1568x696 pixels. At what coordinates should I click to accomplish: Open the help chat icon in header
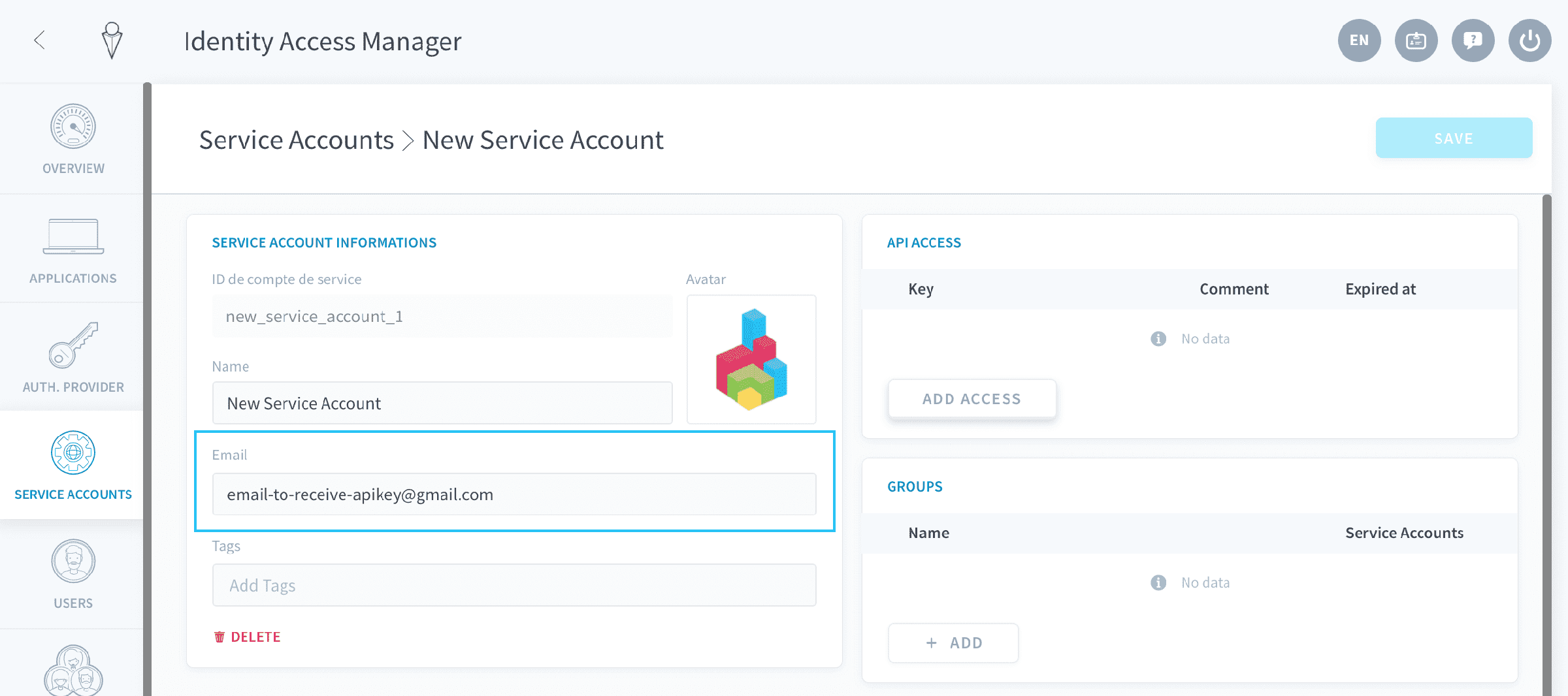click(1473, 40)
